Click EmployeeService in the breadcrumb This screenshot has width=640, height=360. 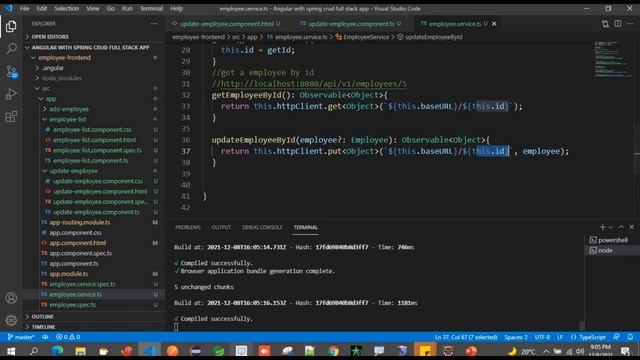366,37
